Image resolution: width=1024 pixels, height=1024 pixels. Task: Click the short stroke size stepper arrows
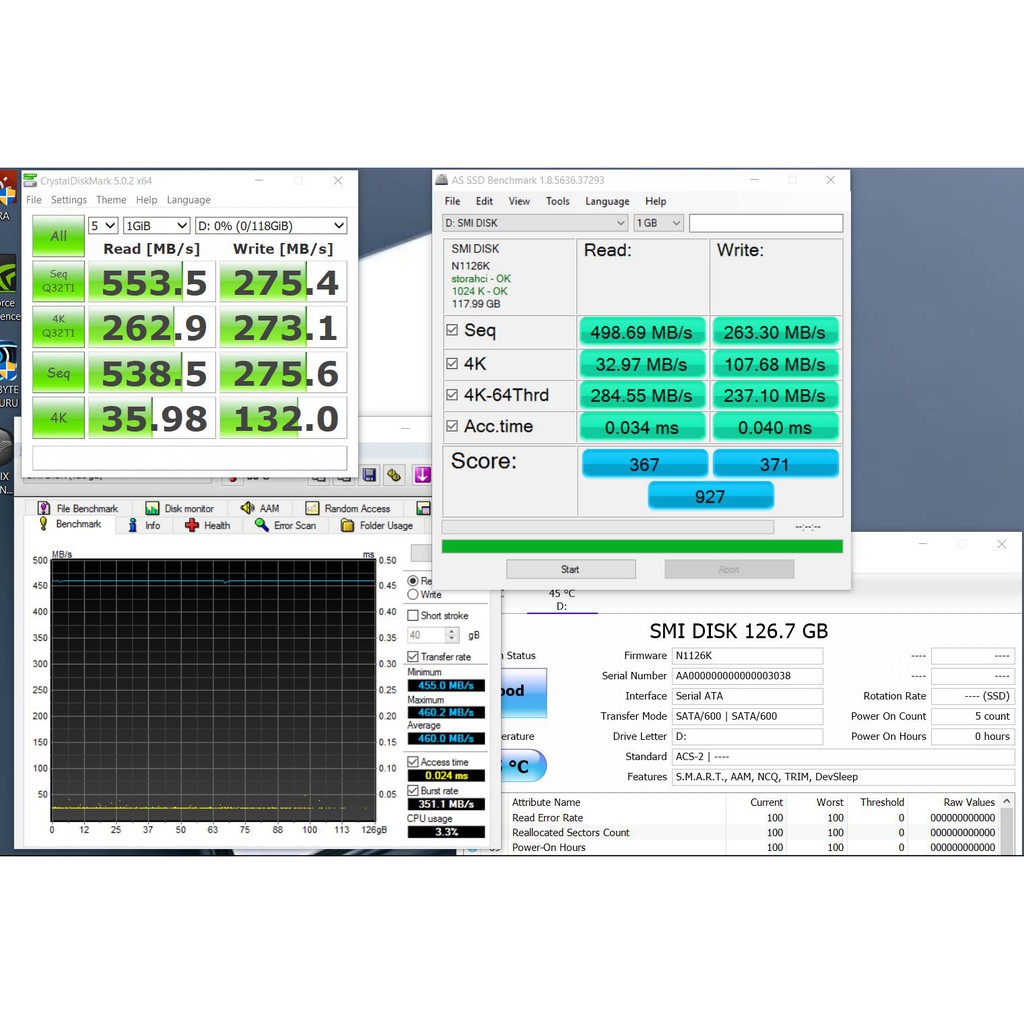452,635
